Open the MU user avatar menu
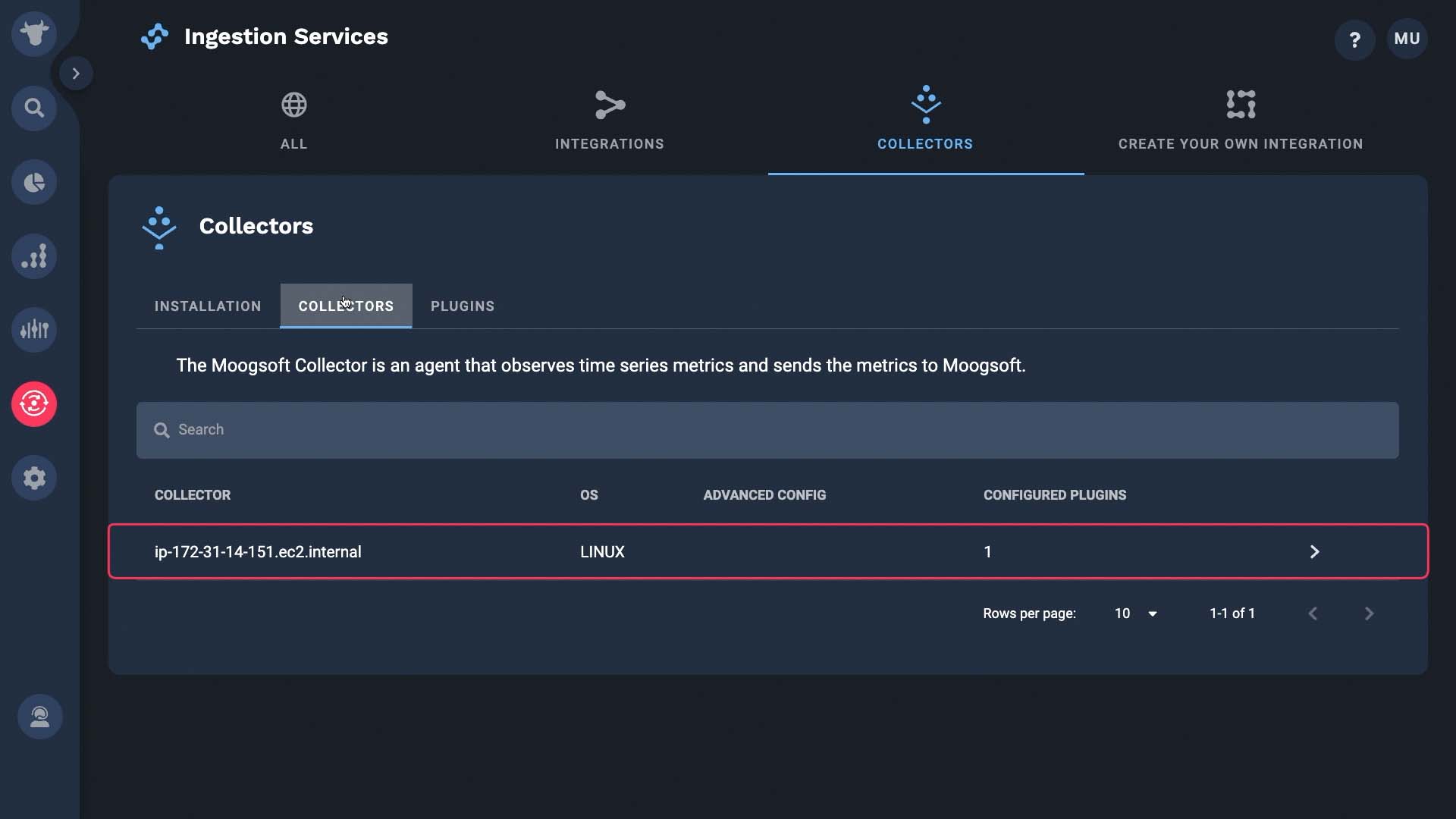The height and width of the screenshot is (819, 1456). click(x=1407, y=39)
